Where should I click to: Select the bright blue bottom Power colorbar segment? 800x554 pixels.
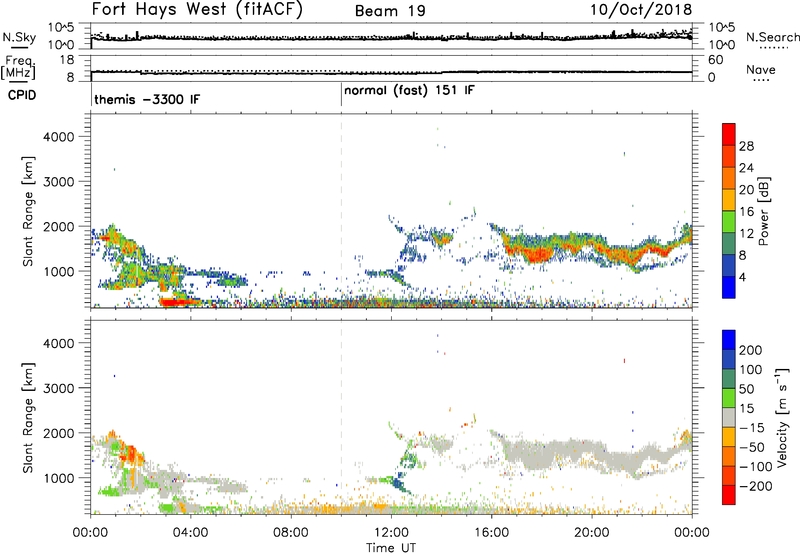(x=729, y=287)
